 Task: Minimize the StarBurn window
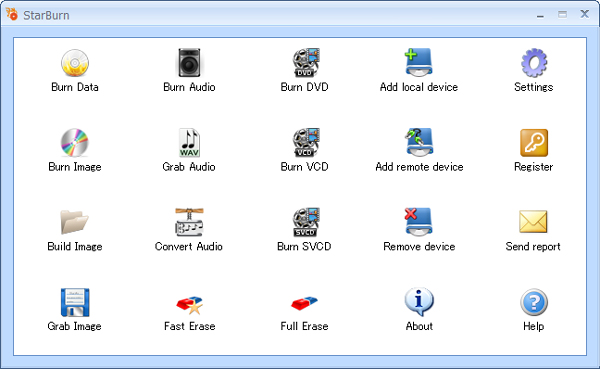(540, 15)
